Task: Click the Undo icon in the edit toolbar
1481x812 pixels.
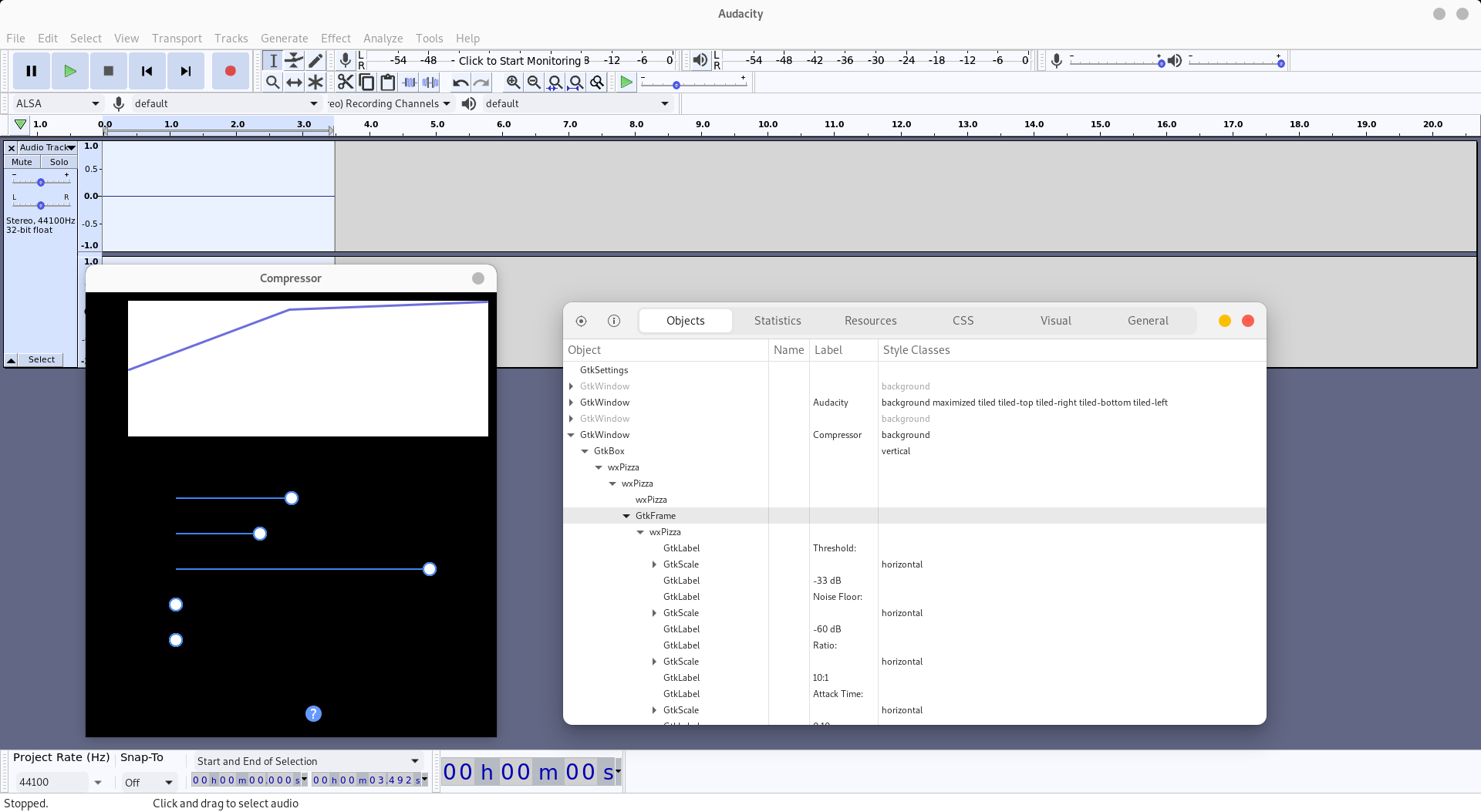Action: click(x=460, y=83)
